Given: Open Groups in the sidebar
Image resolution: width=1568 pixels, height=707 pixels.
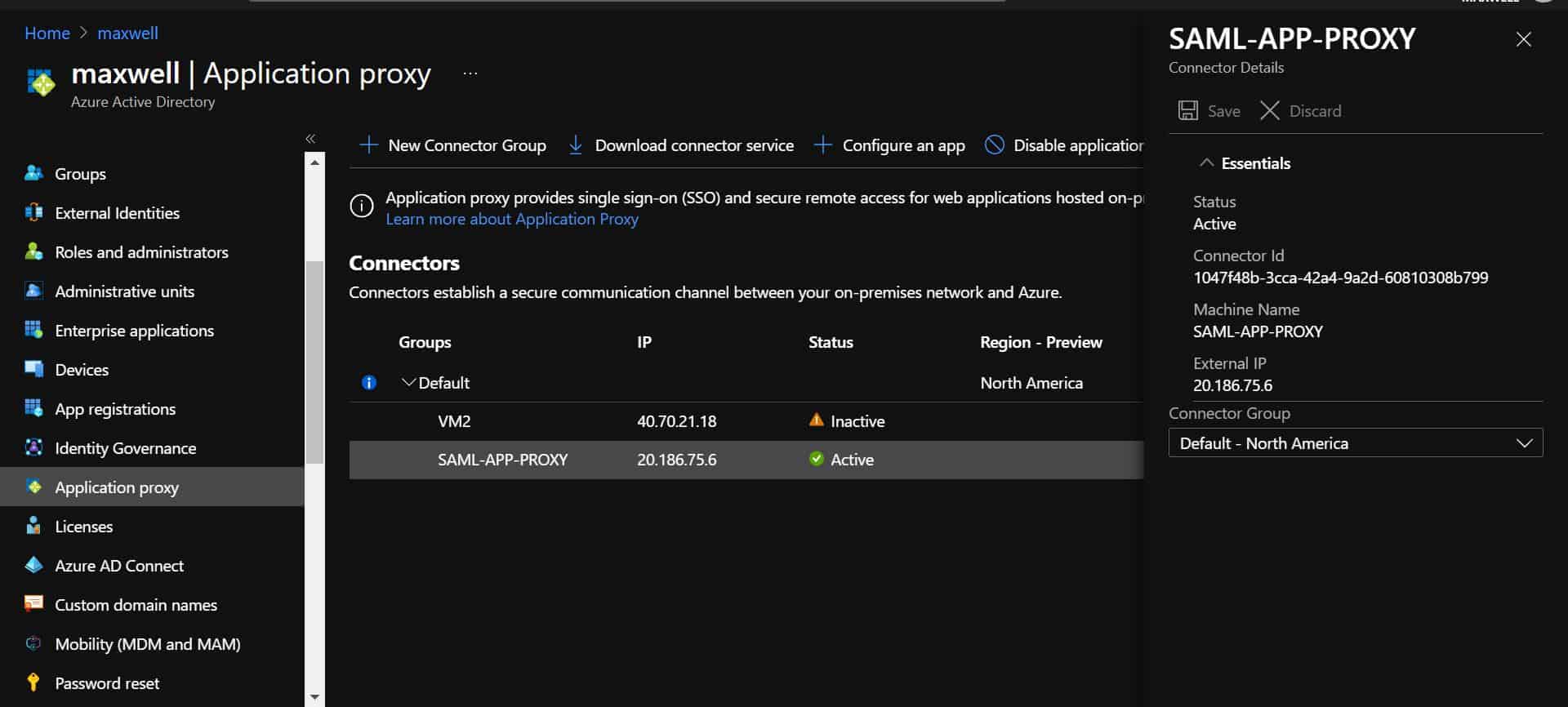Looking at the screenshot, I should tap(80, 173).
